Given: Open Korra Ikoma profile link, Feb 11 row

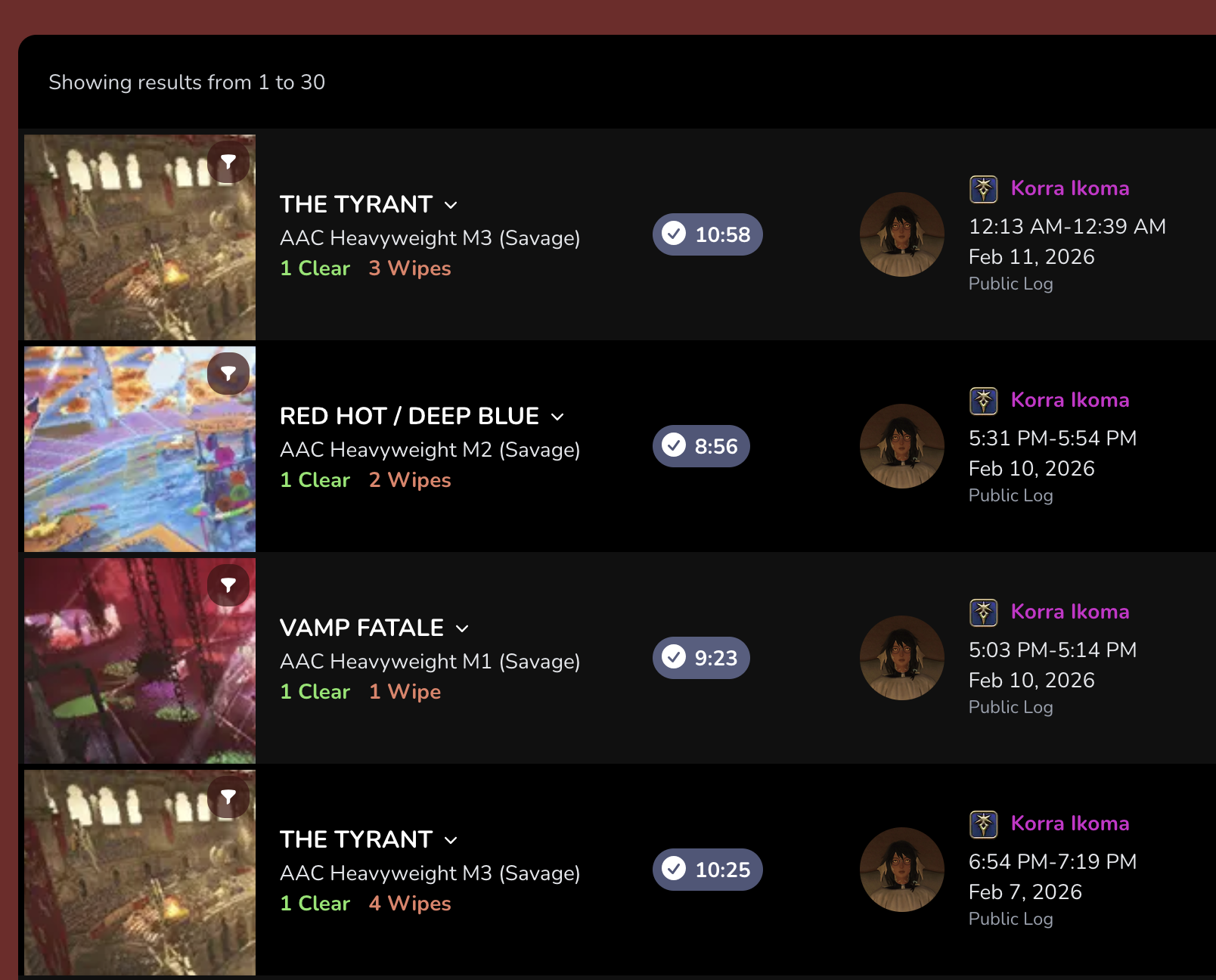Looking at the screenshot, I should point(1070,188).
